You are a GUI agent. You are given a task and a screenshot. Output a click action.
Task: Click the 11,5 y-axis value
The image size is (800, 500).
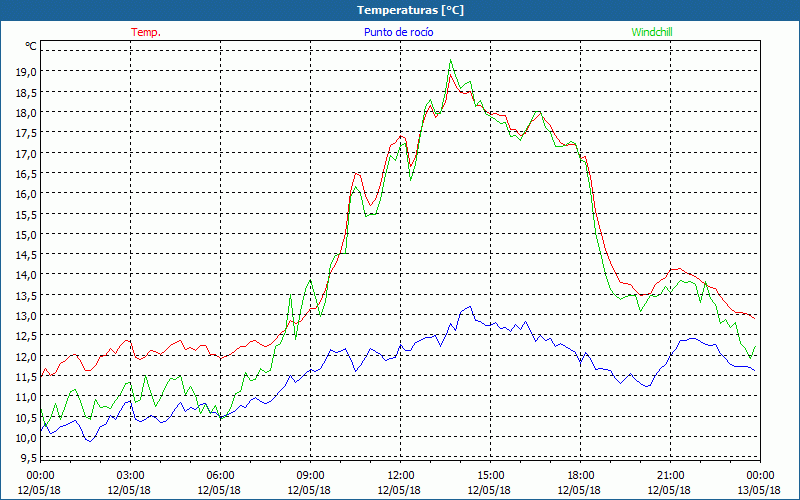pyautogui.click(x=26, y=377)
